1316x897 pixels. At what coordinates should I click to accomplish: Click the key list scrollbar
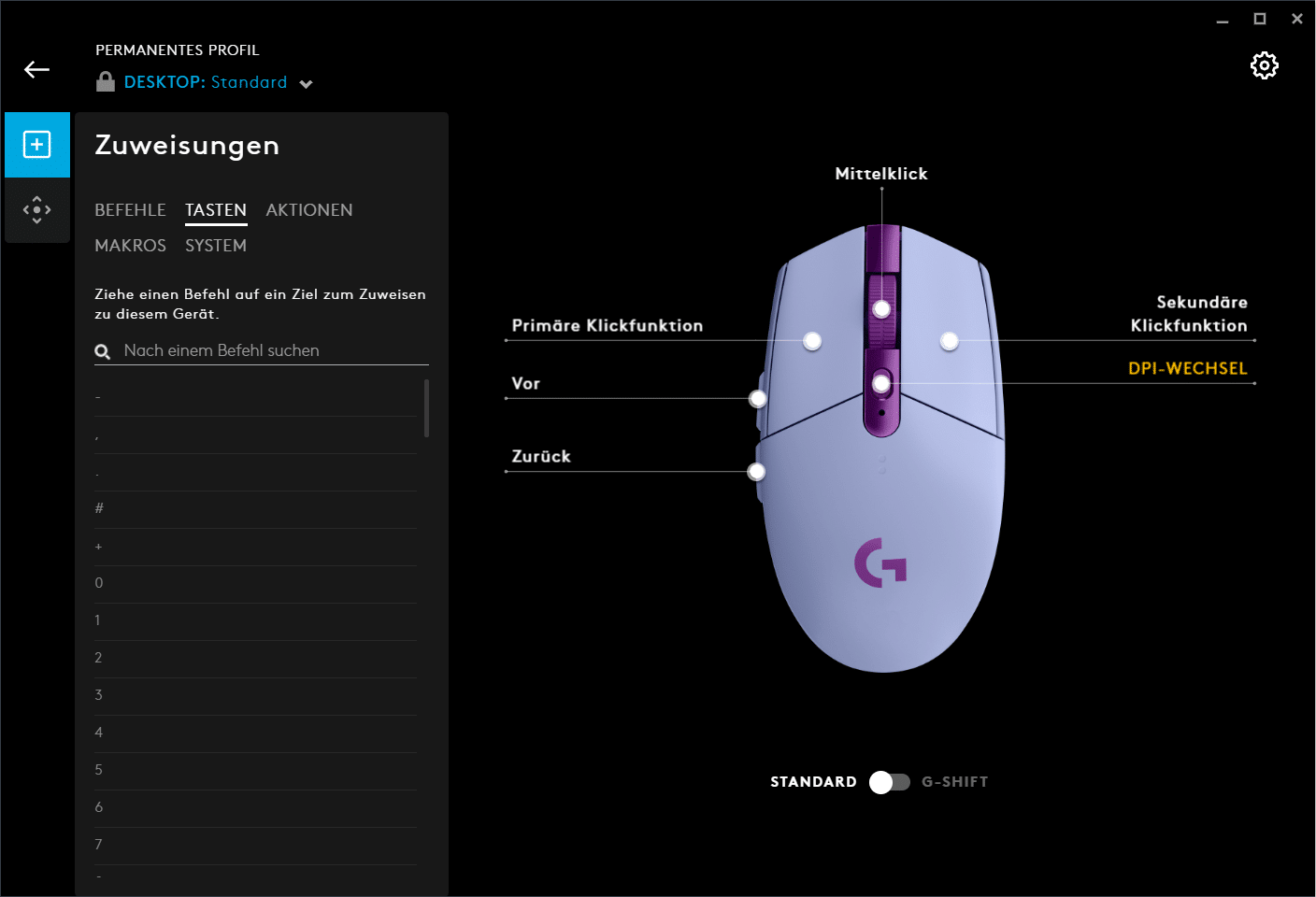tap(426, 408)
